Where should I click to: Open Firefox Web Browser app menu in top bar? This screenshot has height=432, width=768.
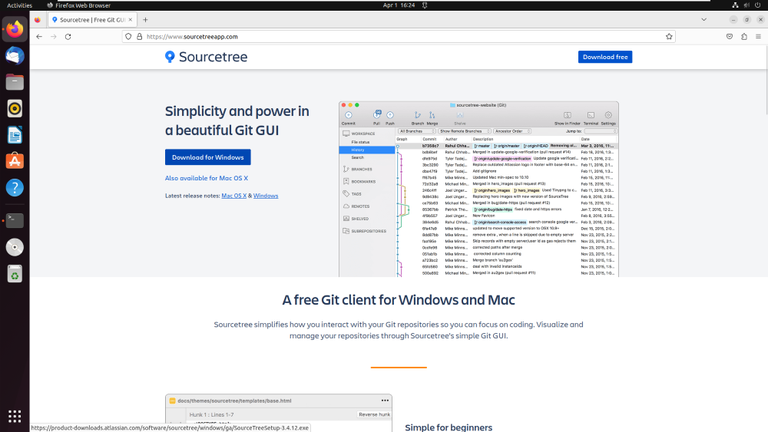(x=79, y=5)
